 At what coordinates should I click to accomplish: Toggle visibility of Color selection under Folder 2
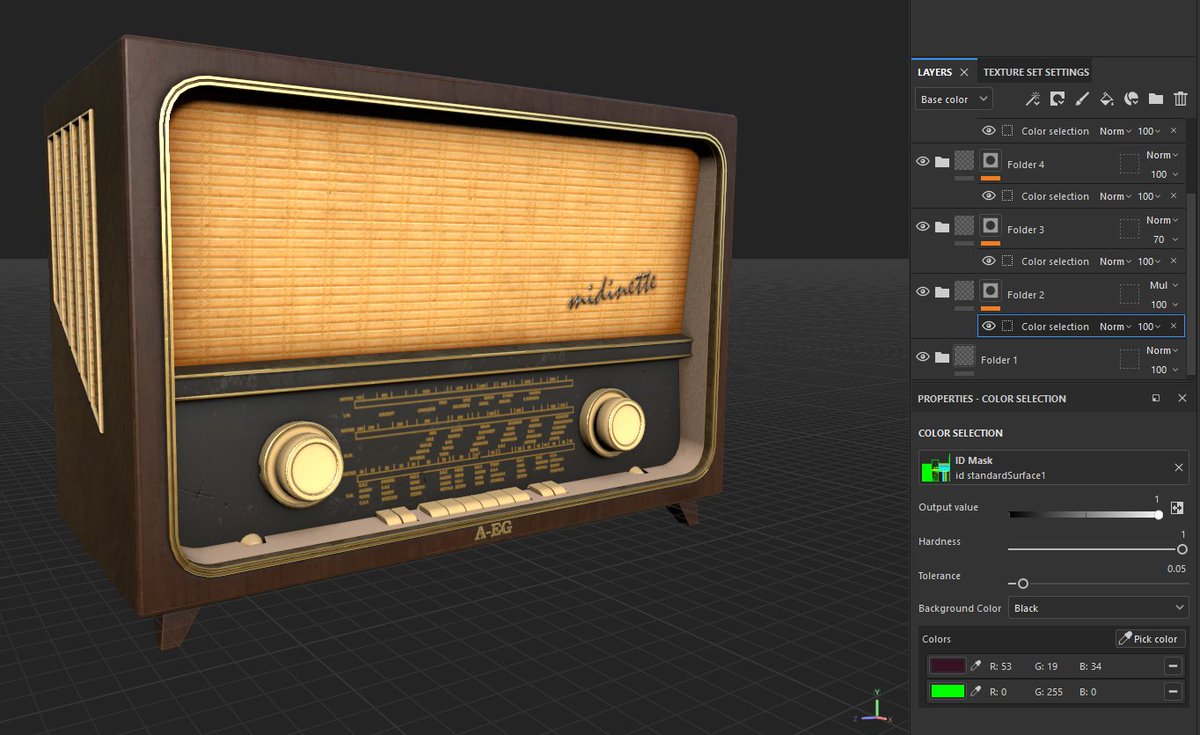tap(989, 326)
